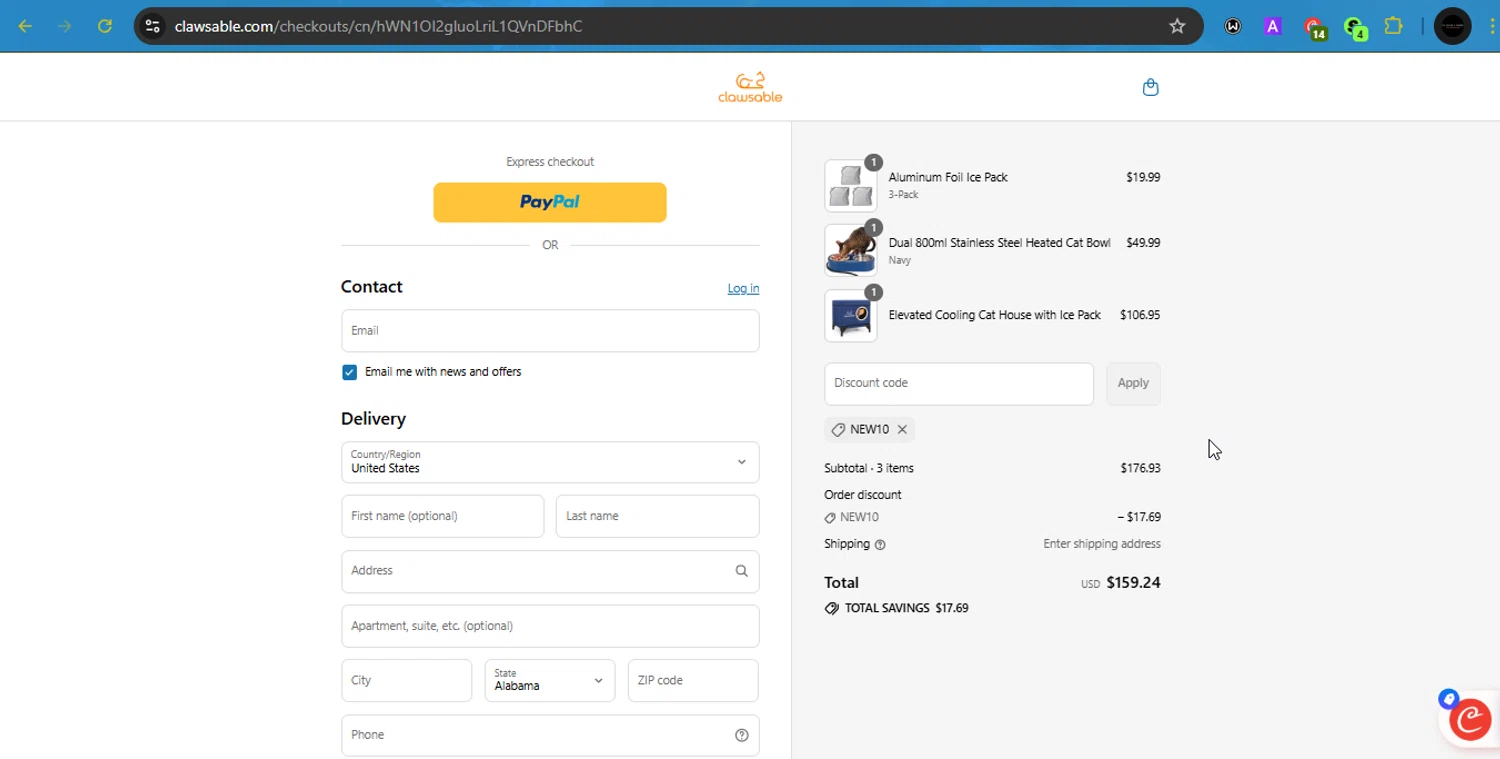Open the shopping bag cart icon
Image resolution: width=1500 pixels, height=759 pixels.
(x=1150, y=87)
